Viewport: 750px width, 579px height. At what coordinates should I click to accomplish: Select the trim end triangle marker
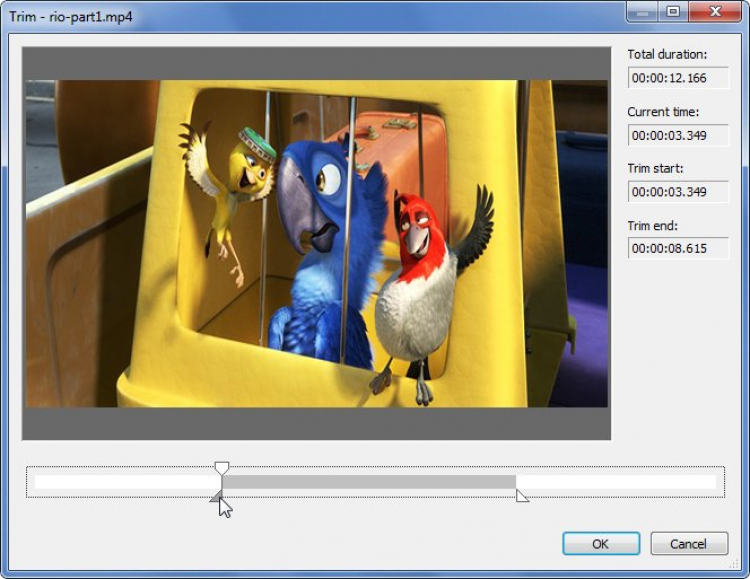click(x=522, y=496)
